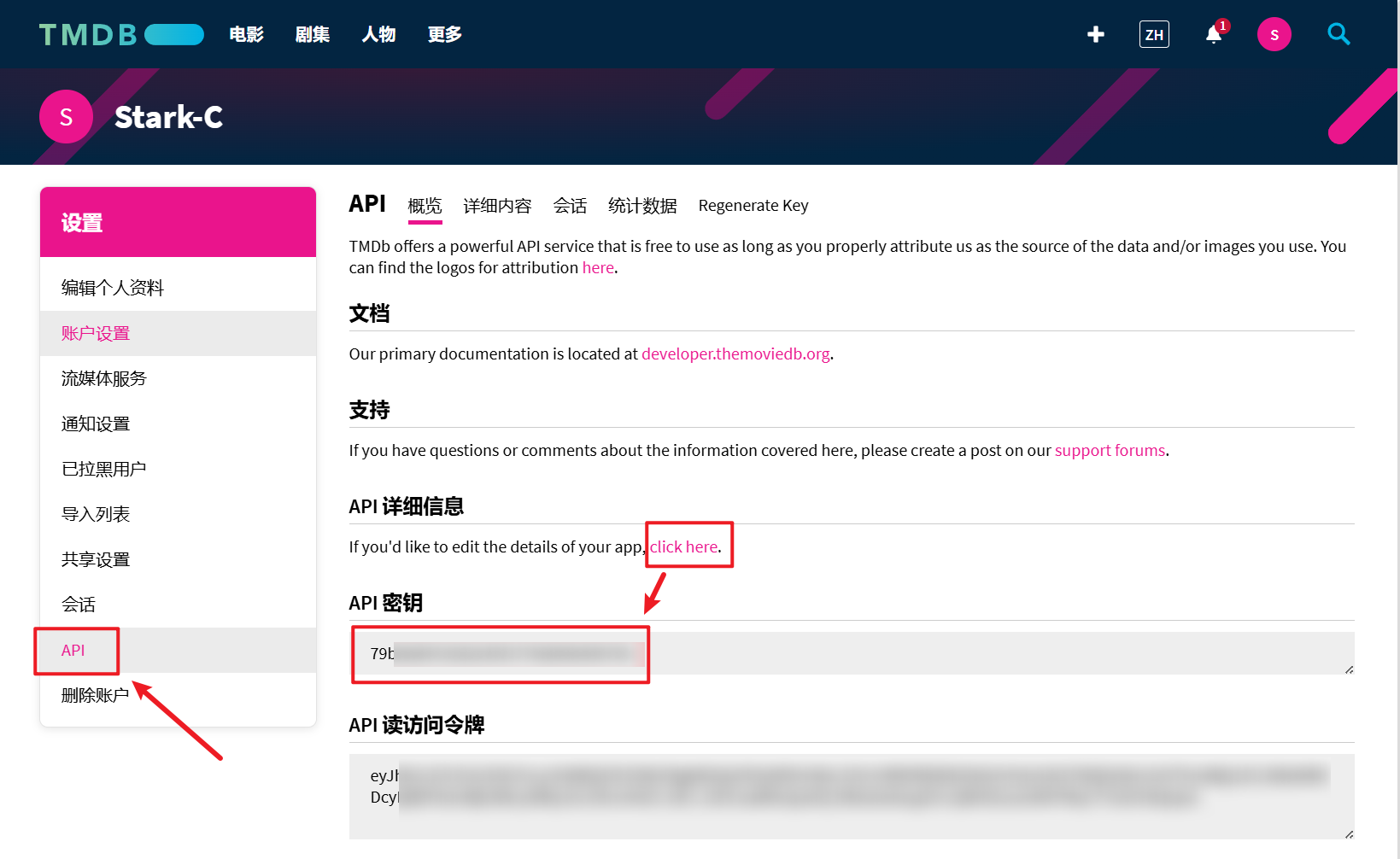Switch to the 概览 tab
Viewport: 1400px width, 859px height.
(425, 206)
